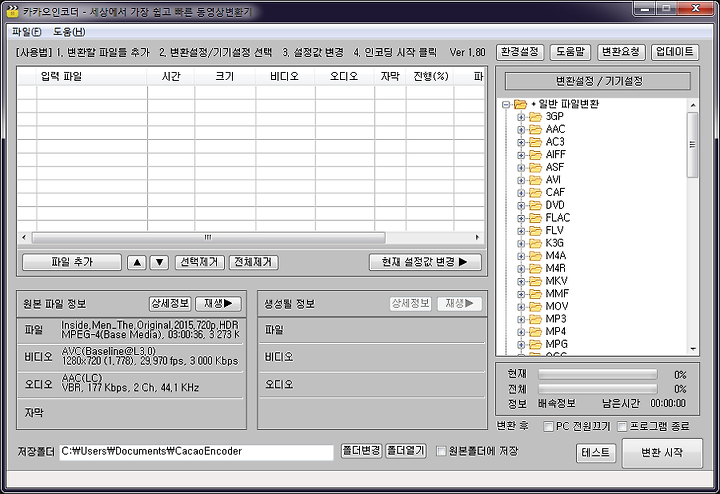Click the format tree scroll down arrow

pos(692,349)
